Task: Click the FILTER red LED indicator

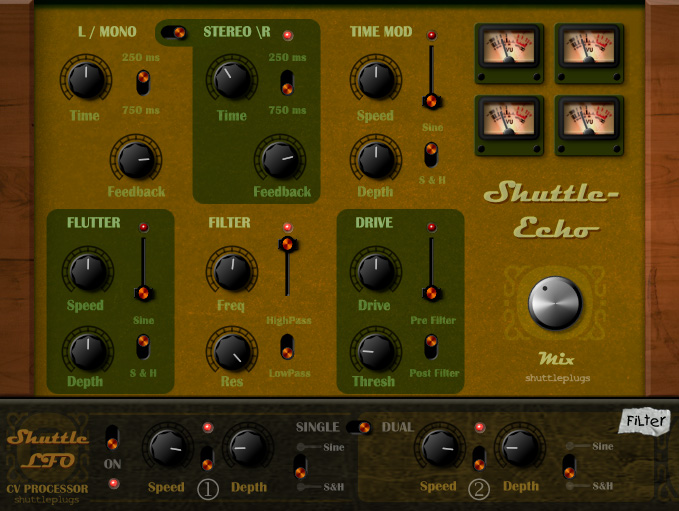Action: [x=287, y=227]
